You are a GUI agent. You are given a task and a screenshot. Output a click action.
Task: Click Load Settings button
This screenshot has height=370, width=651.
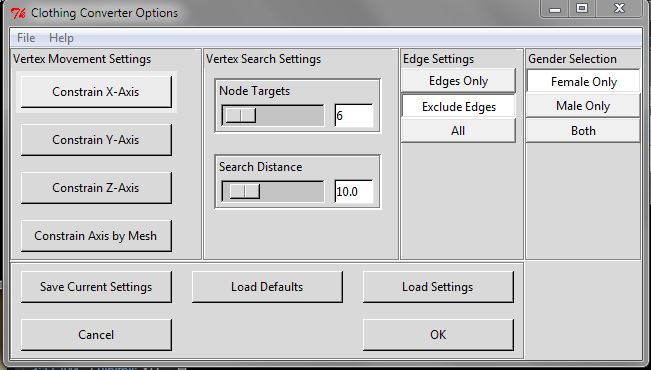(438, 287)
